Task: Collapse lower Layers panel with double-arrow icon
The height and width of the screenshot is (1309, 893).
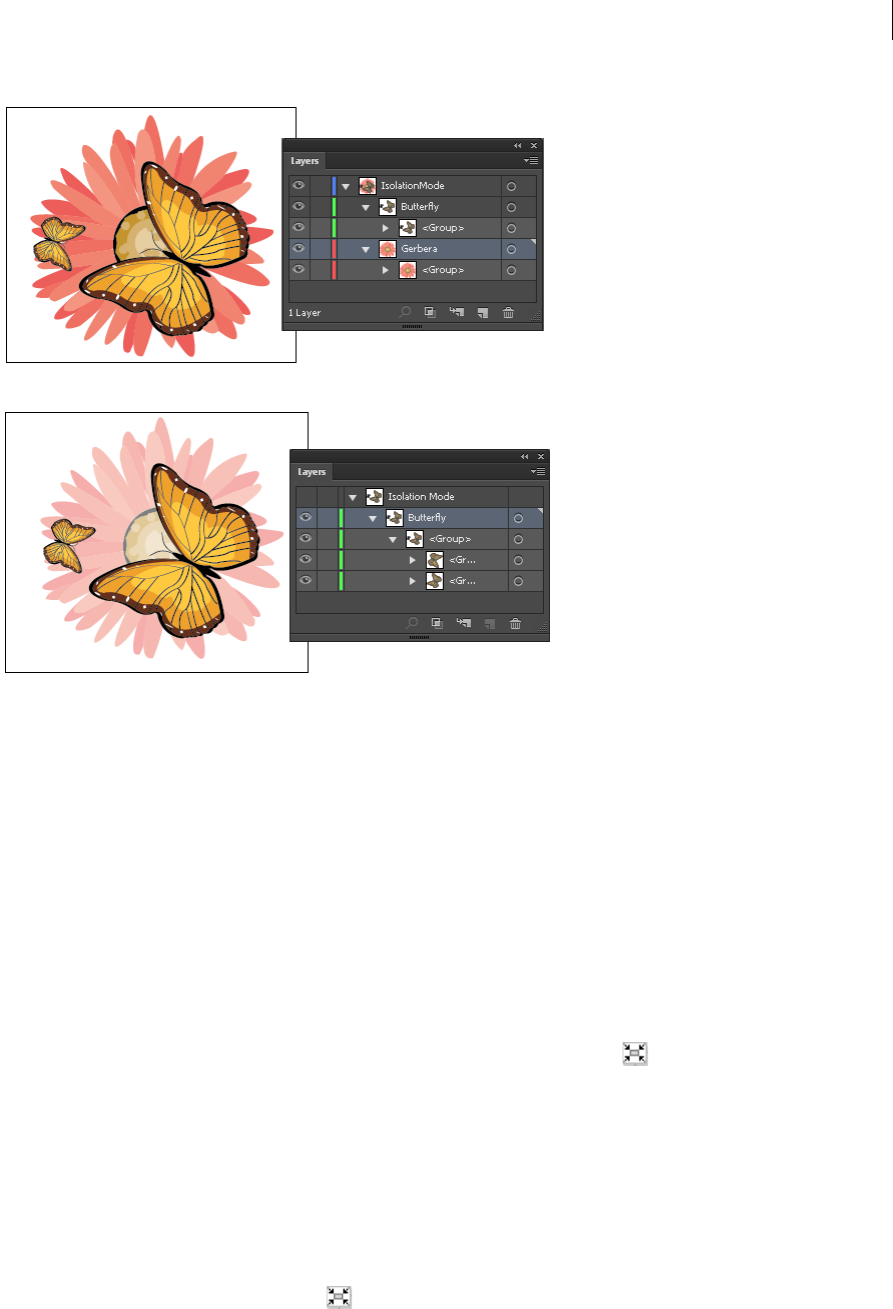Action: point(525,456)
